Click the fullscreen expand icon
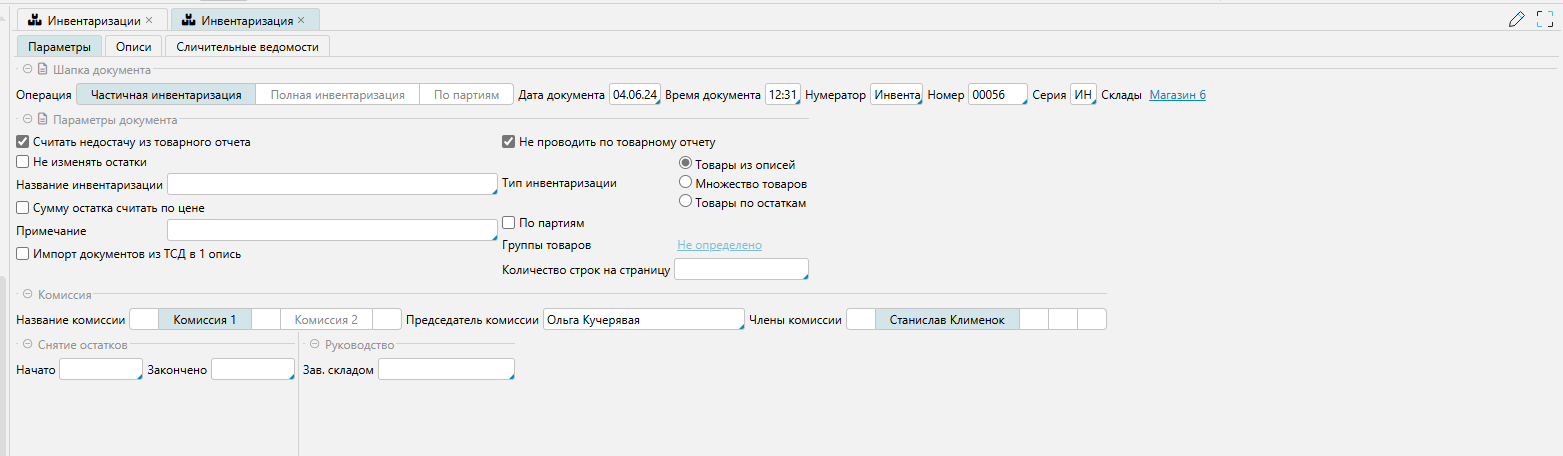 pos(1544,19)
